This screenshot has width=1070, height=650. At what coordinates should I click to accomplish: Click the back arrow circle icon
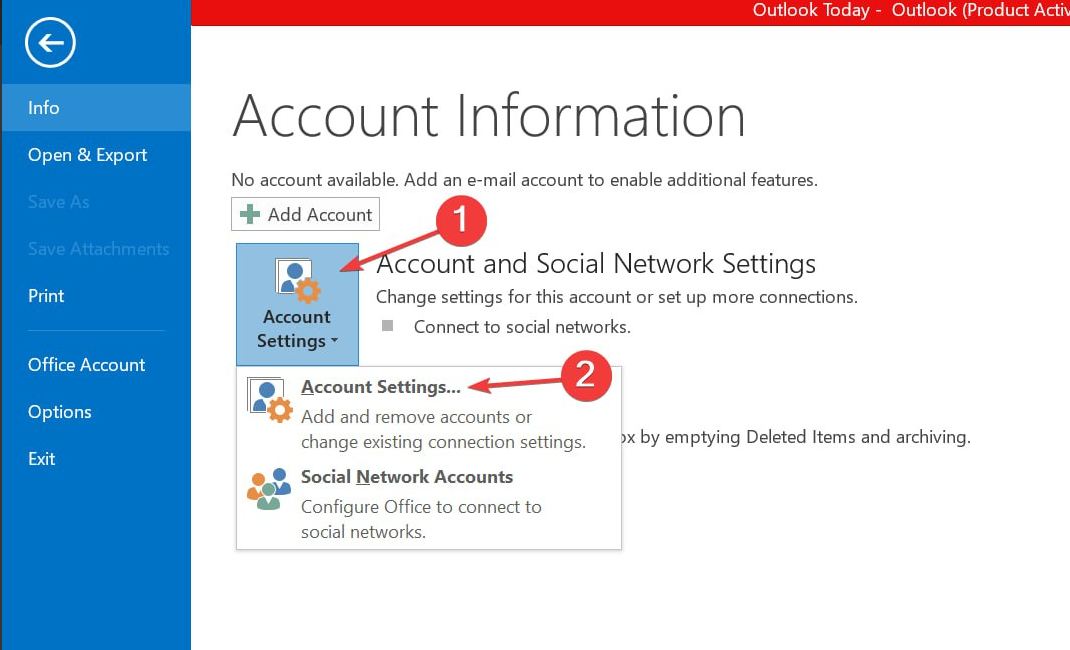pyautogui.click(x=50, y=43)
